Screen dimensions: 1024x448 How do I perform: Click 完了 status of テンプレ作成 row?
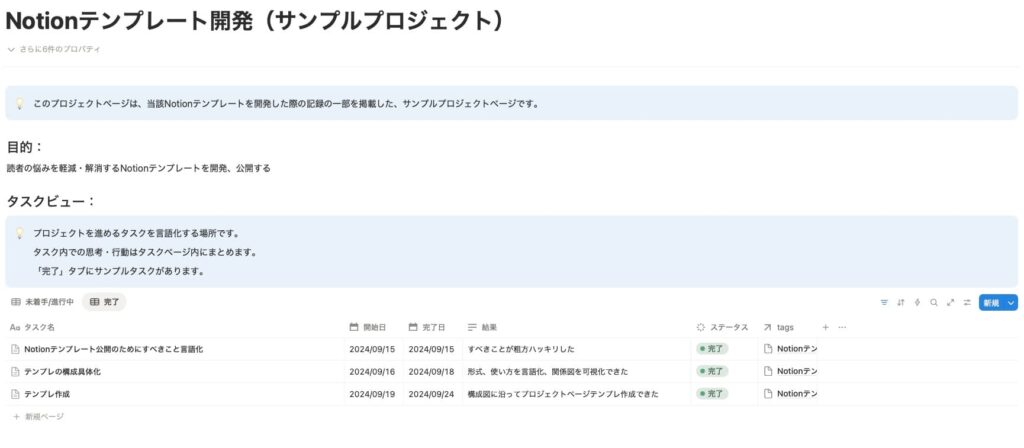coord(712,394)
